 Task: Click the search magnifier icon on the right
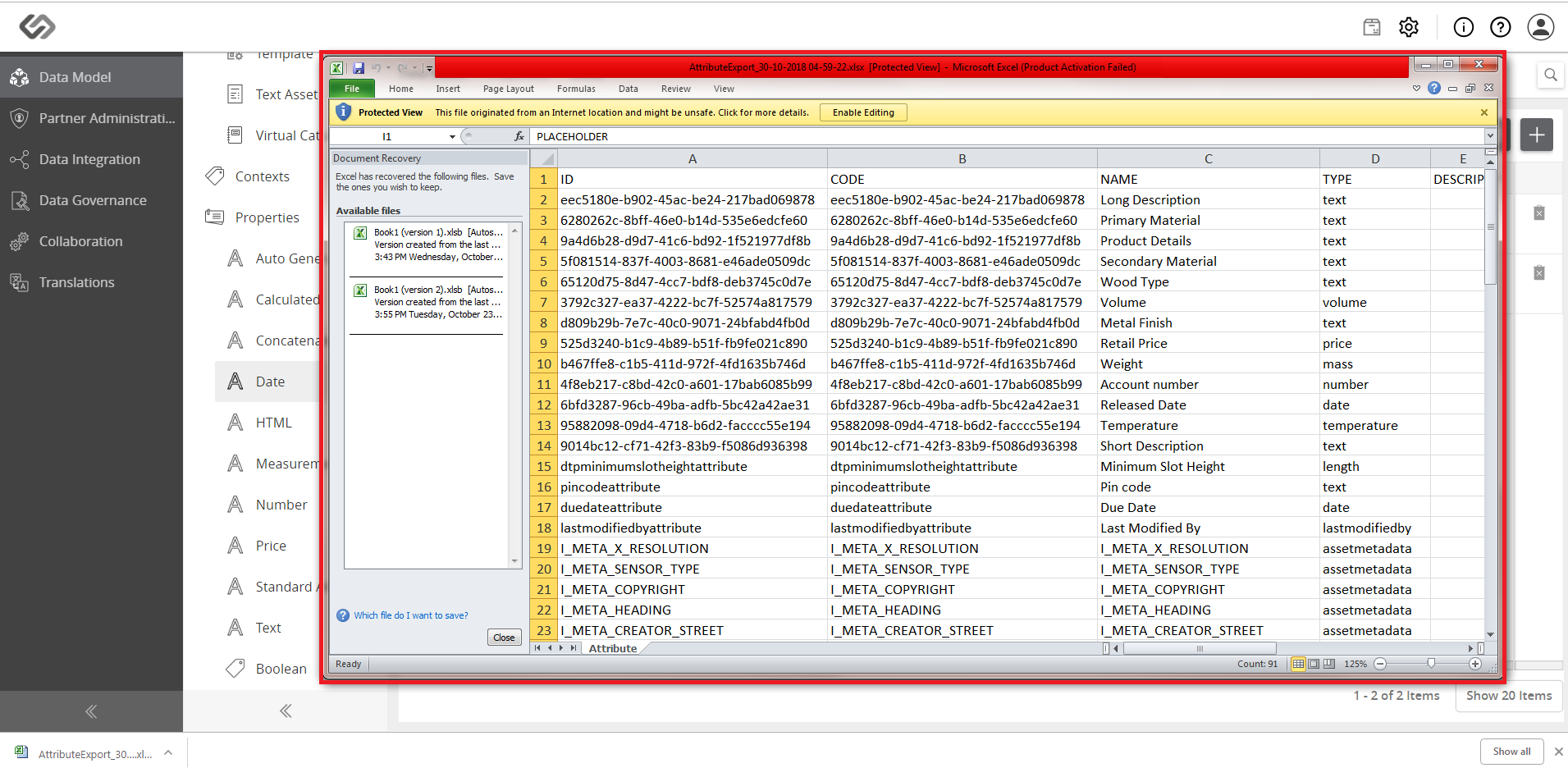point(1551,75)
